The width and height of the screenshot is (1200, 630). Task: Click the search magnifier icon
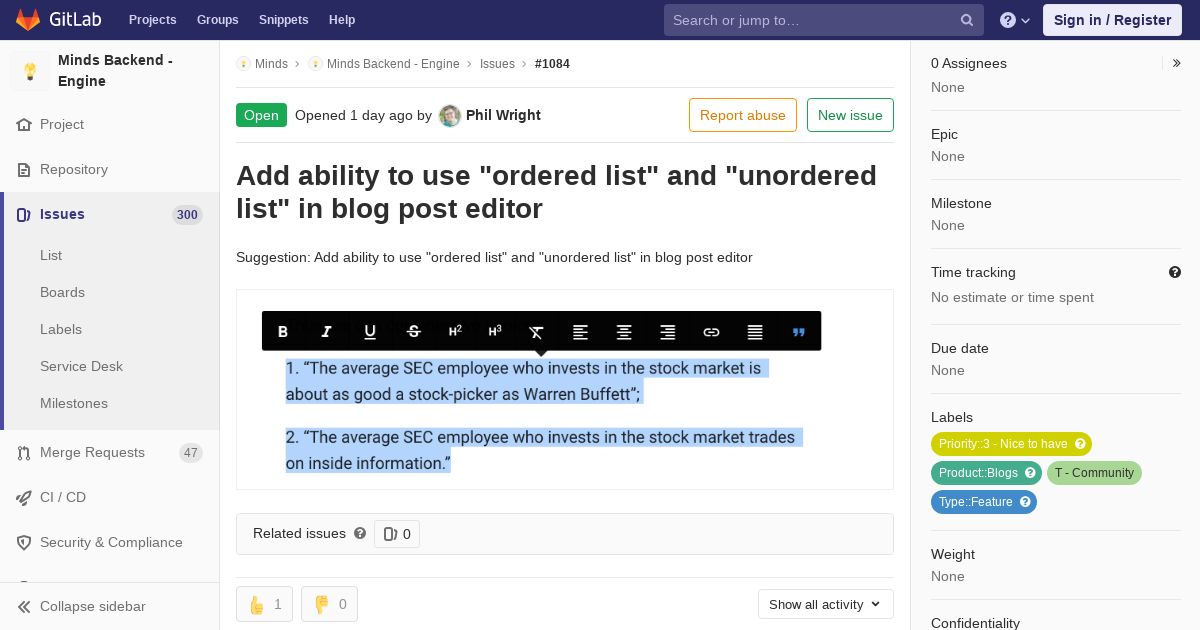point(967,20)
